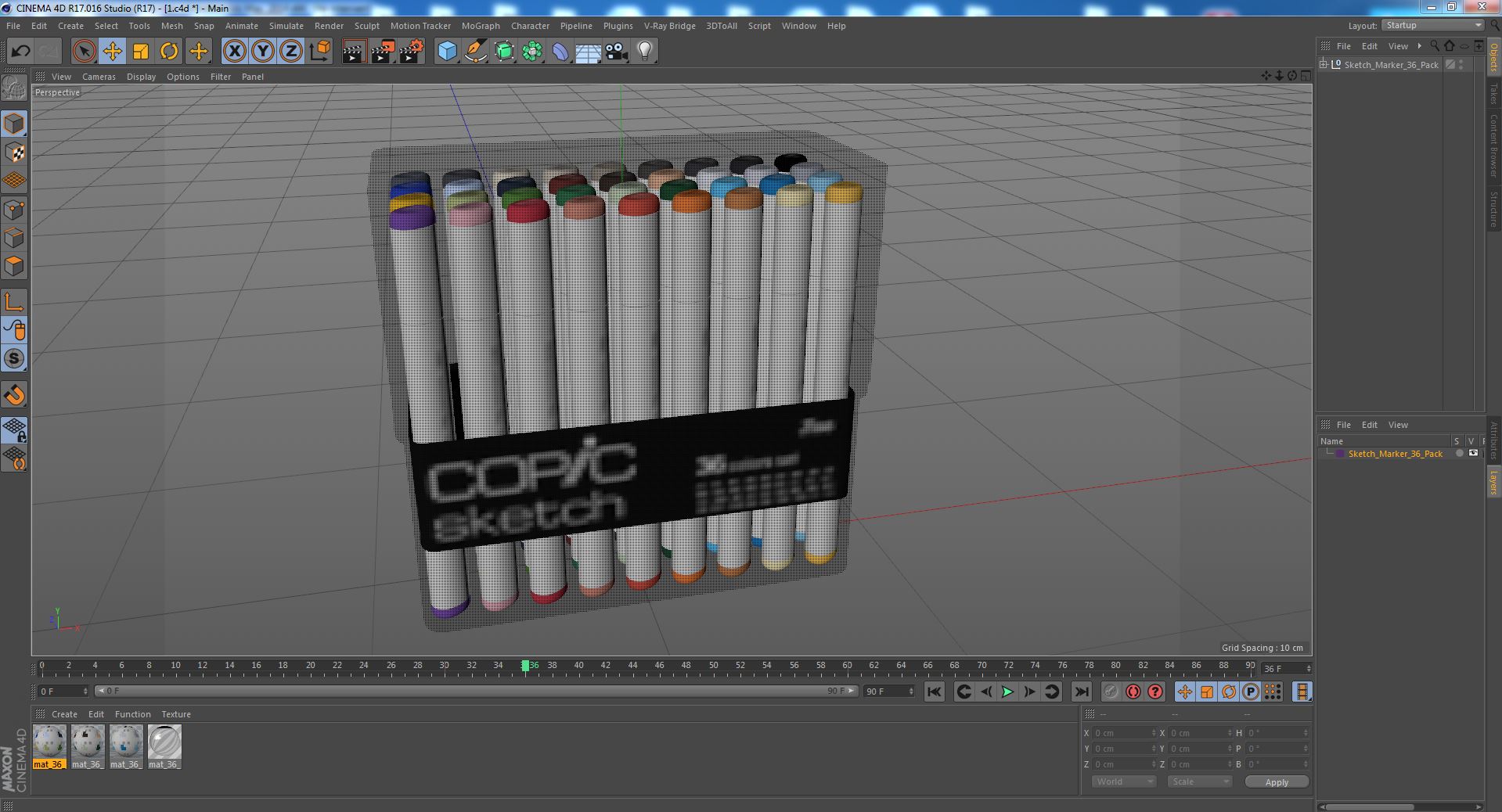
Task: Toggle Sketch_Marker_36_Pack layer visibility icon
Action: point(1473,454)
